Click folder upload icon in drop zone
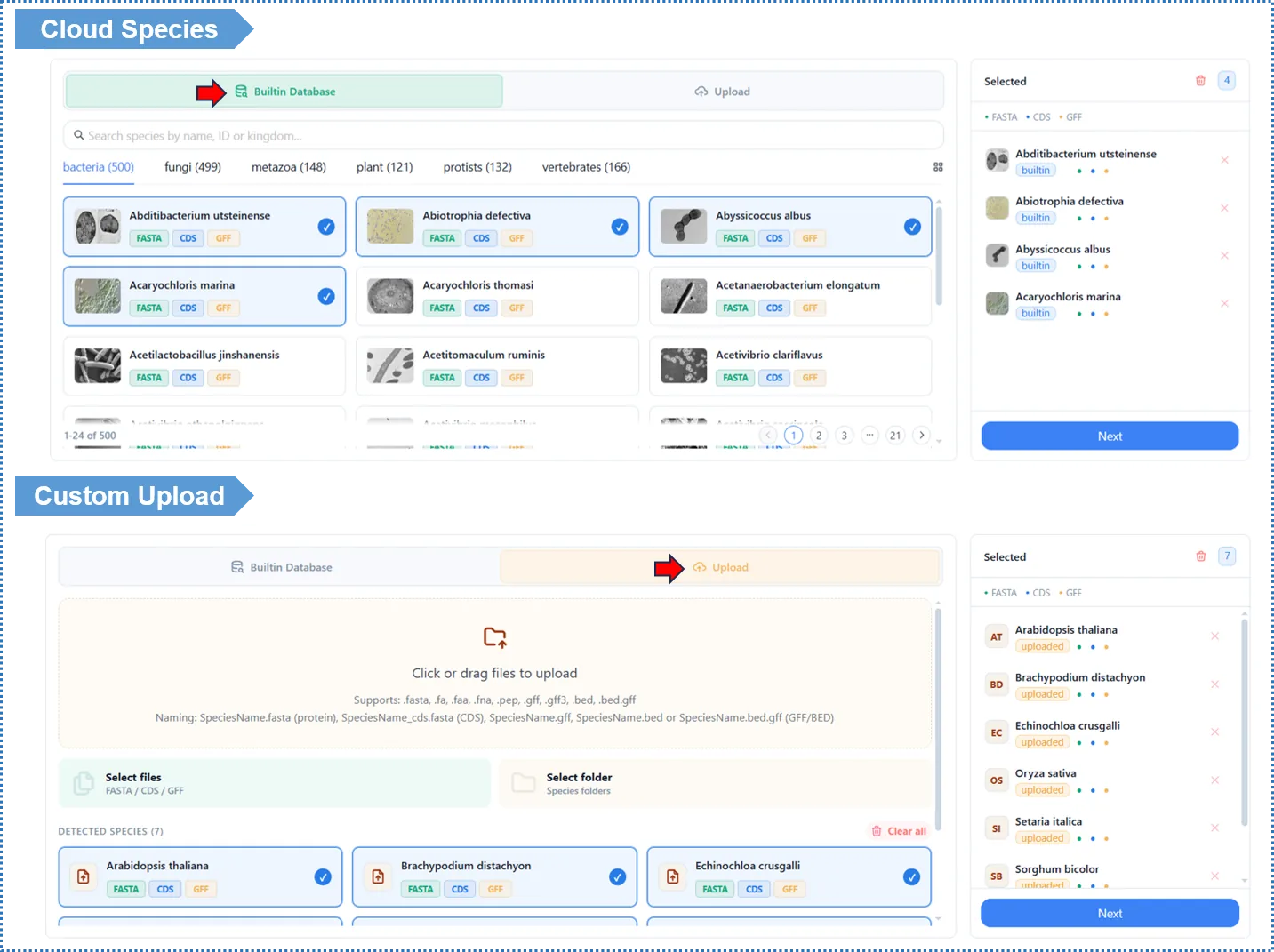 pyautogui.click(x=495, y=637)
